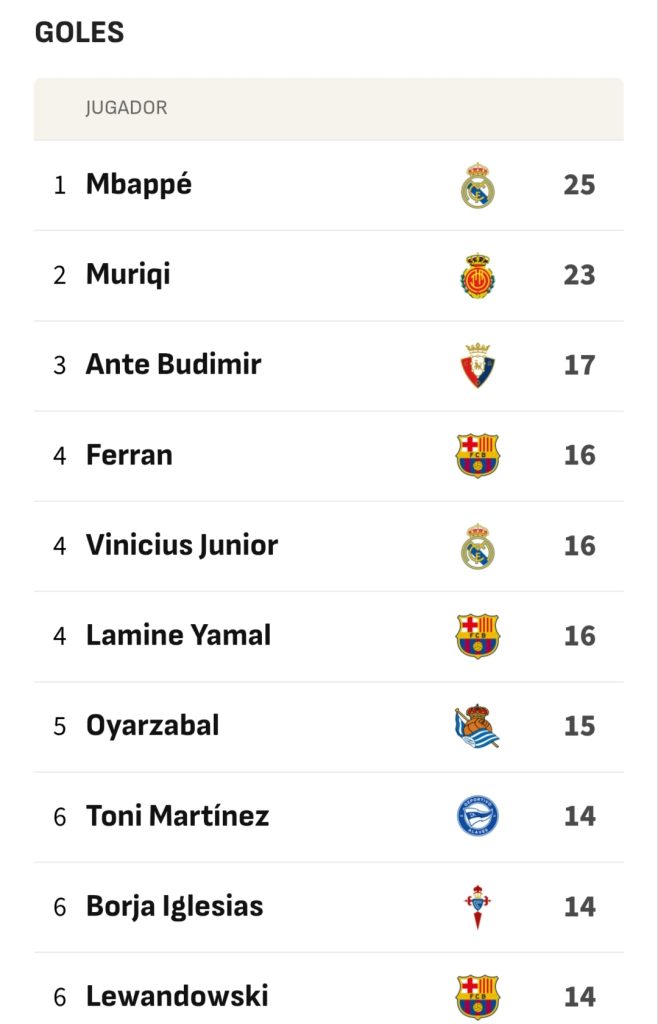Viewport: 658px width, 1024px height.
Task: Click the Real Sociedad crest by Oyarzabal
Action: pos(477,726)
